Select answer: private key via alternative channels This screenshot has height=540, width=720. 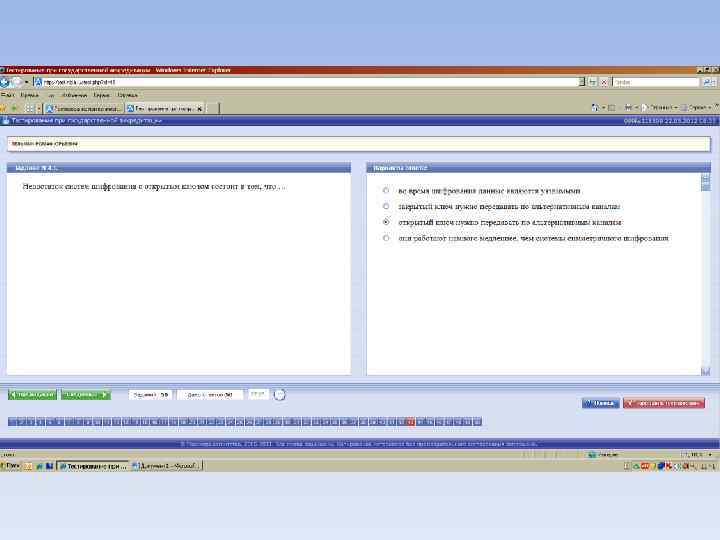pyautogui.click(x=386, y=206)
